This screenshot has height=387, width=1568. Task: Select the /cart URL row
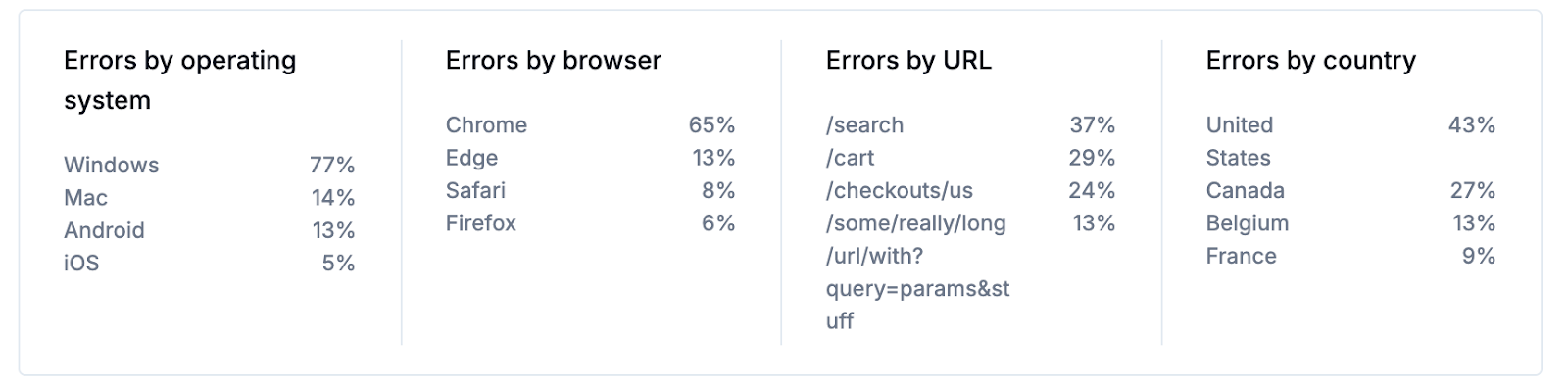coord(971,158)
